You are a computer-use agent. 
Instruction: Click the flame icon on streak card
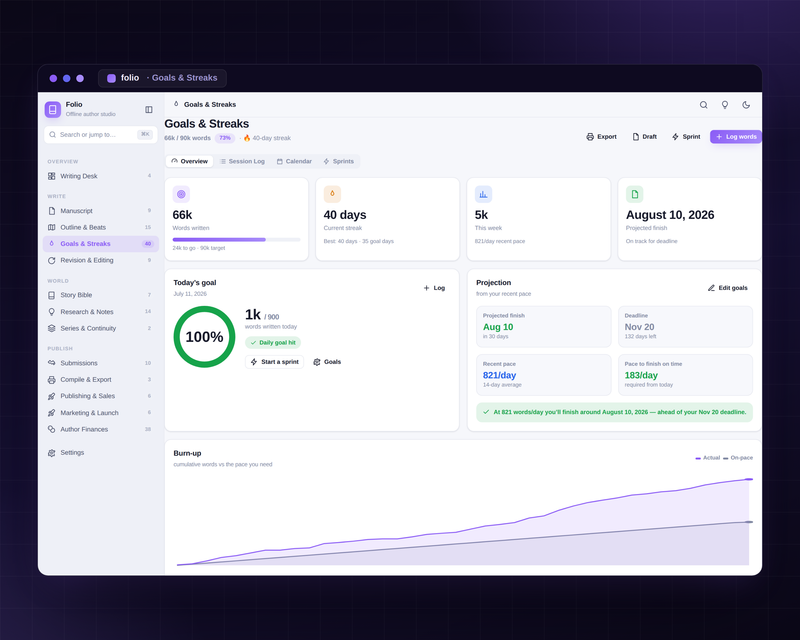332,194
